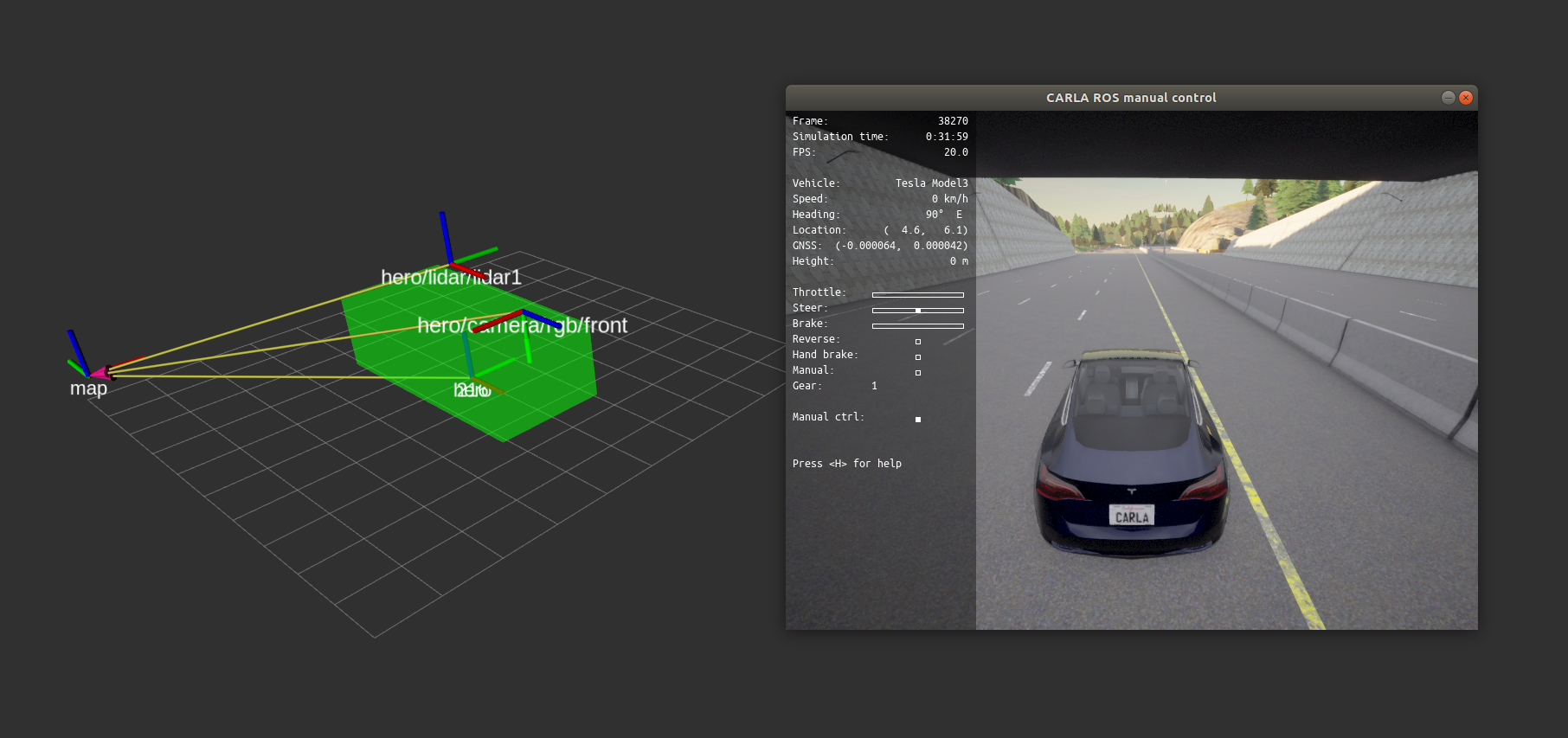Click the Gear value 1

pyautogui.click(x=874, y=386)
